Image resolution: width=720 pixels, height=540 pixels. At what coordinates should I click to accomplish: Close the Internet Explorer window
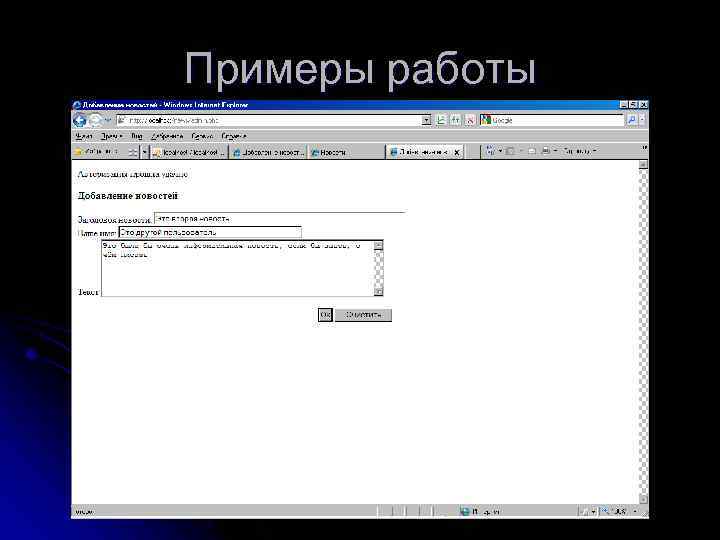point(644,105)
